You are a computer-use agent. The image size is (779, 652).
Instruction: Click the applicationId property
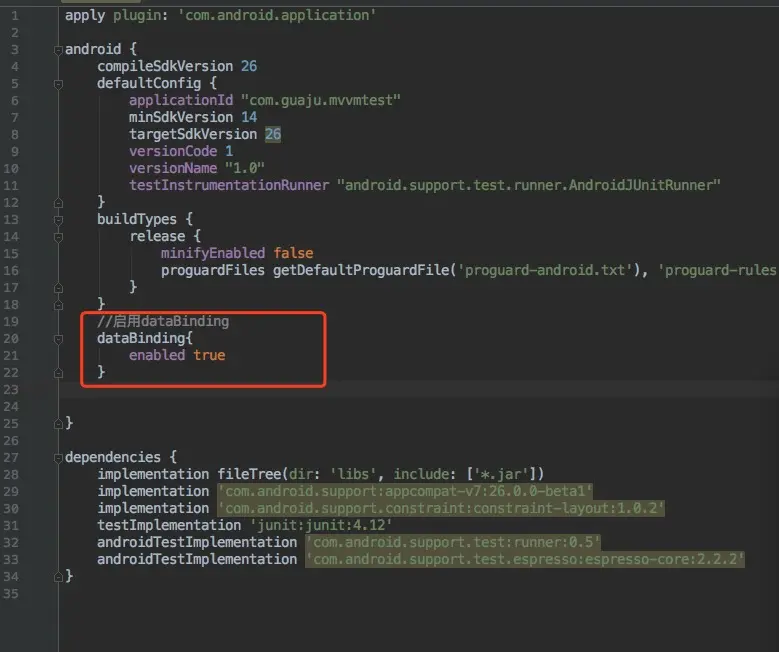click(x=181, y=100)
